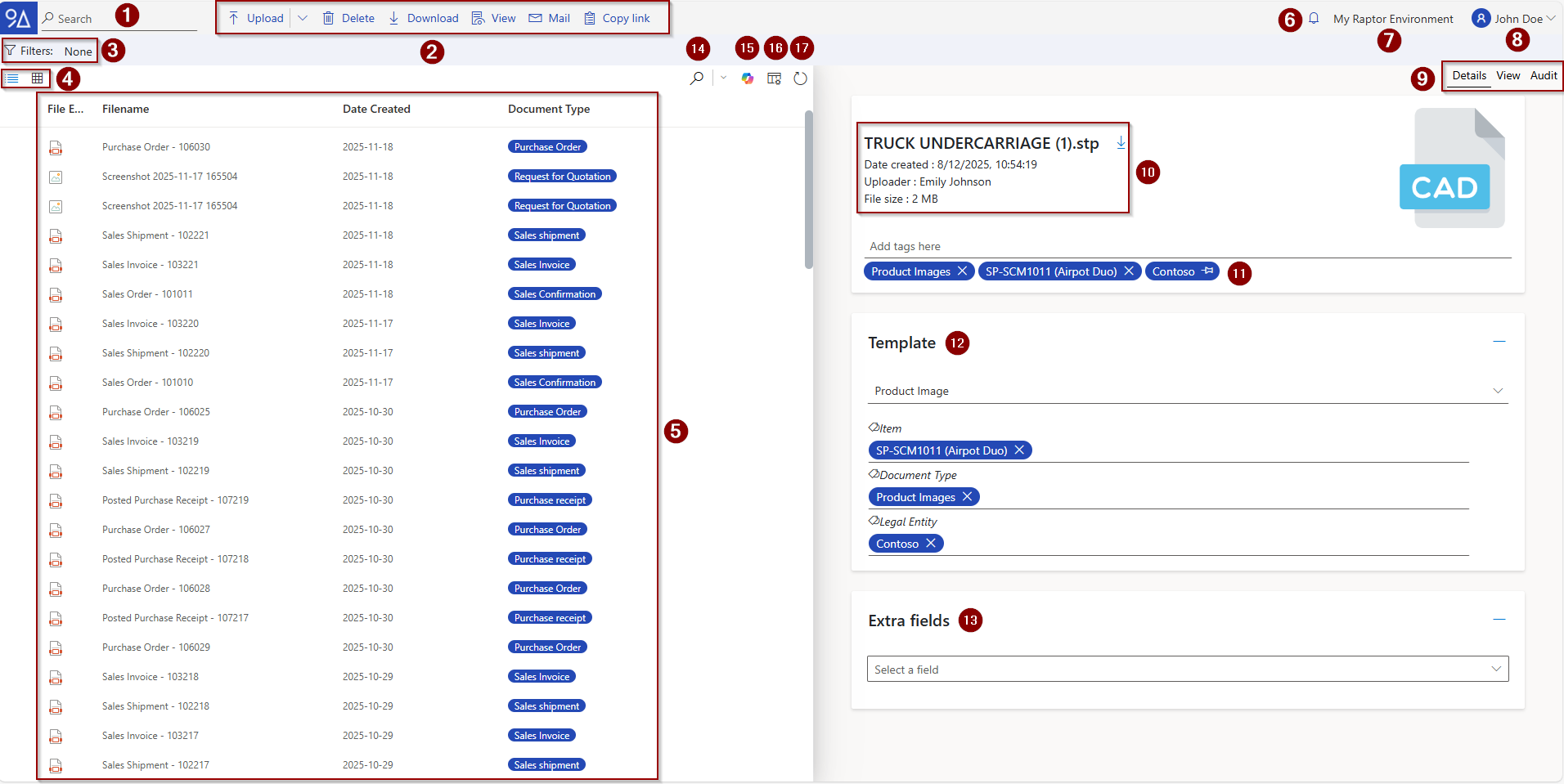Switch to grid view layout

click(x=38, y=78)
